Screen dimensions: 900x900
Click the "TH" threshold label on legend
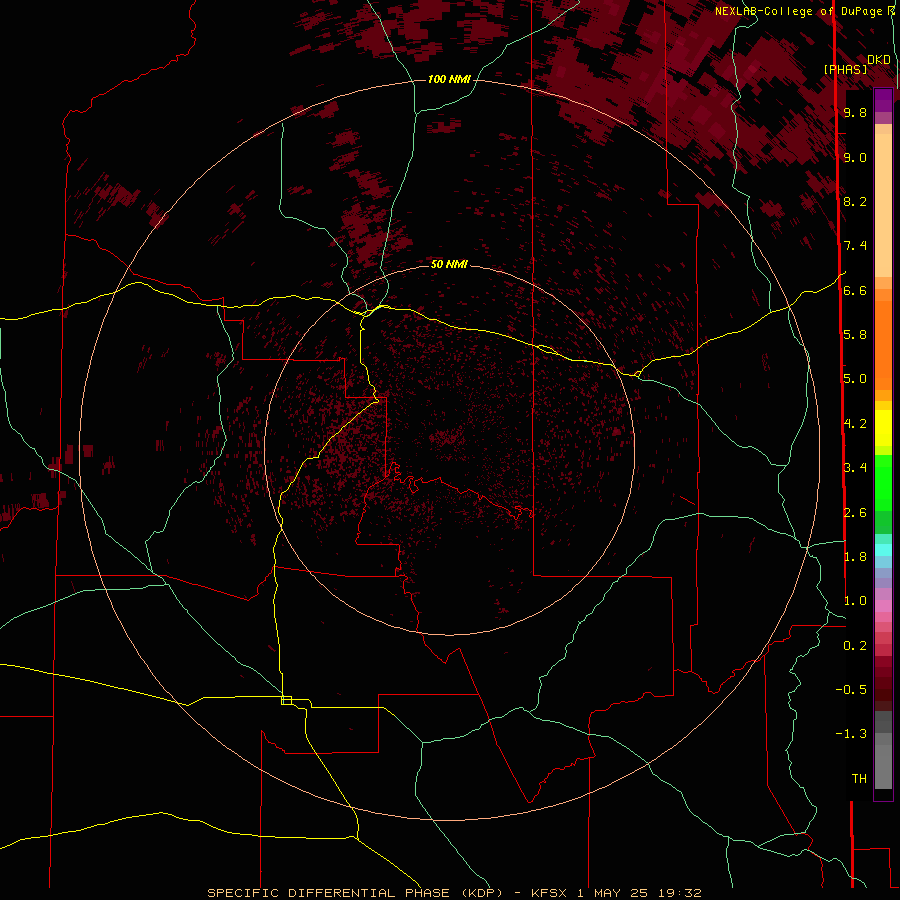(859, 779)
